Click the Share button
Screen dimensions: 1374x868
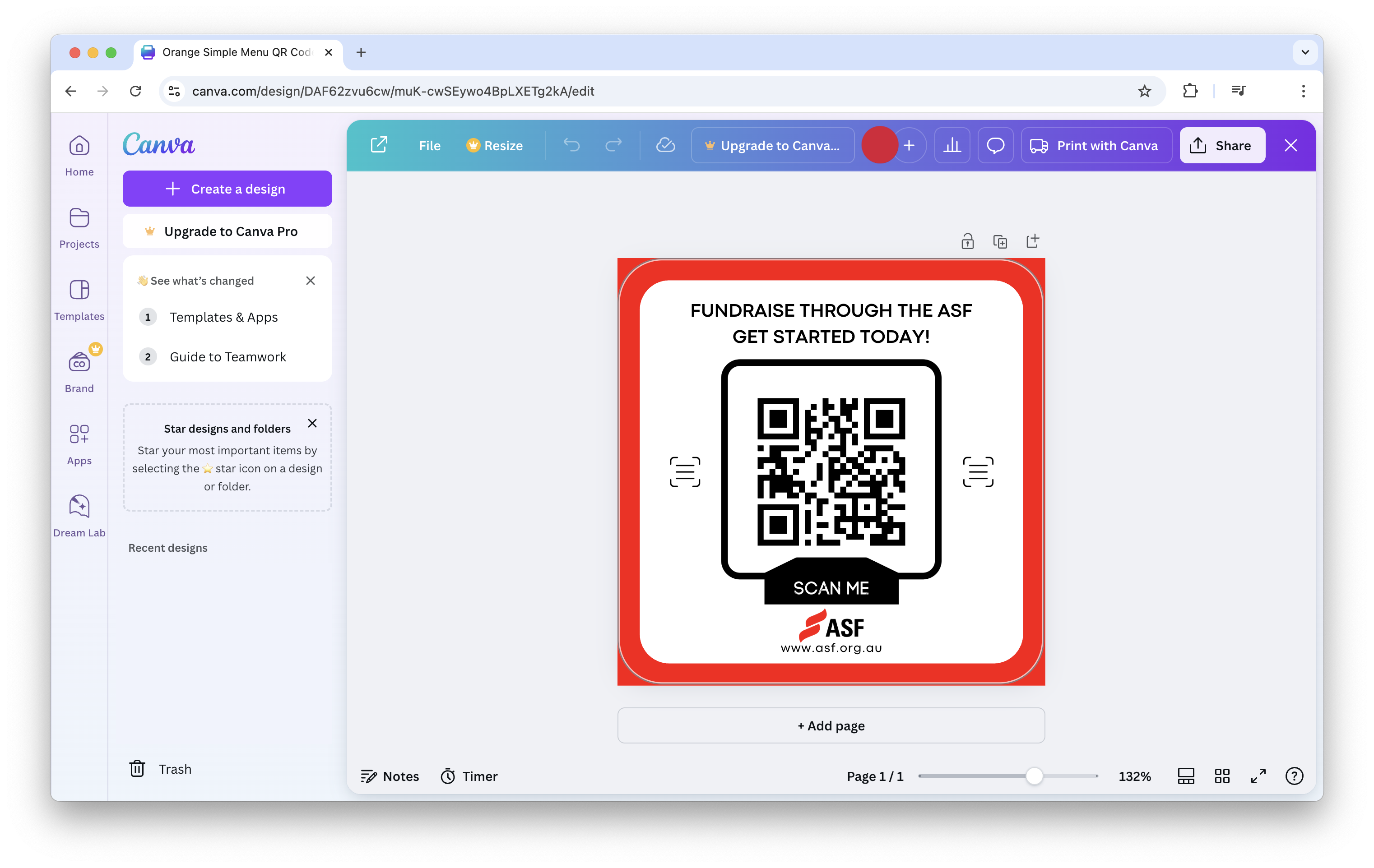pos(1222,145)
